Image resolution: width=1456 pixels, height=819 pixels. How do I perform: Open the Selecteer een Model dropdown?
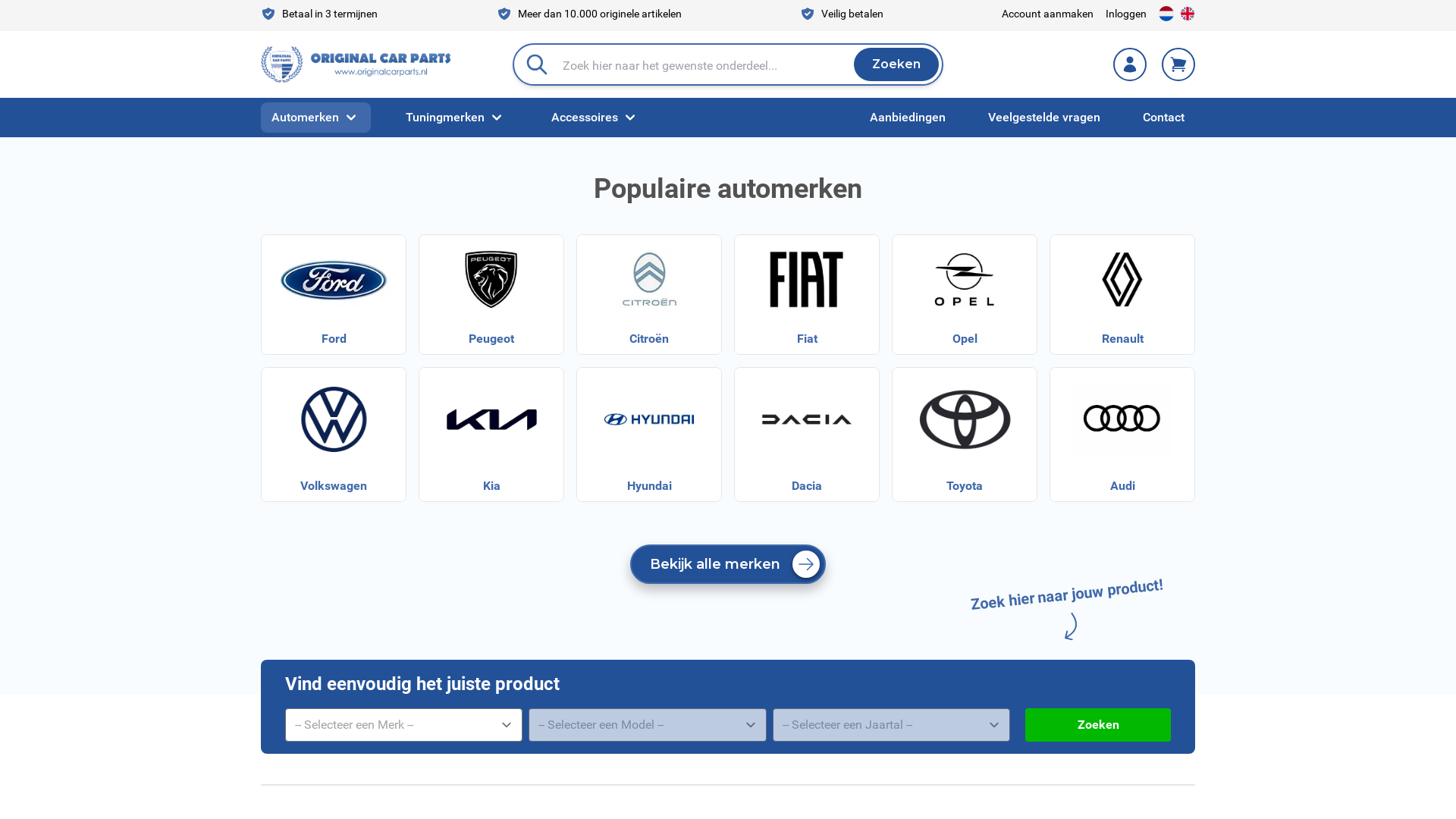[648, 725]
